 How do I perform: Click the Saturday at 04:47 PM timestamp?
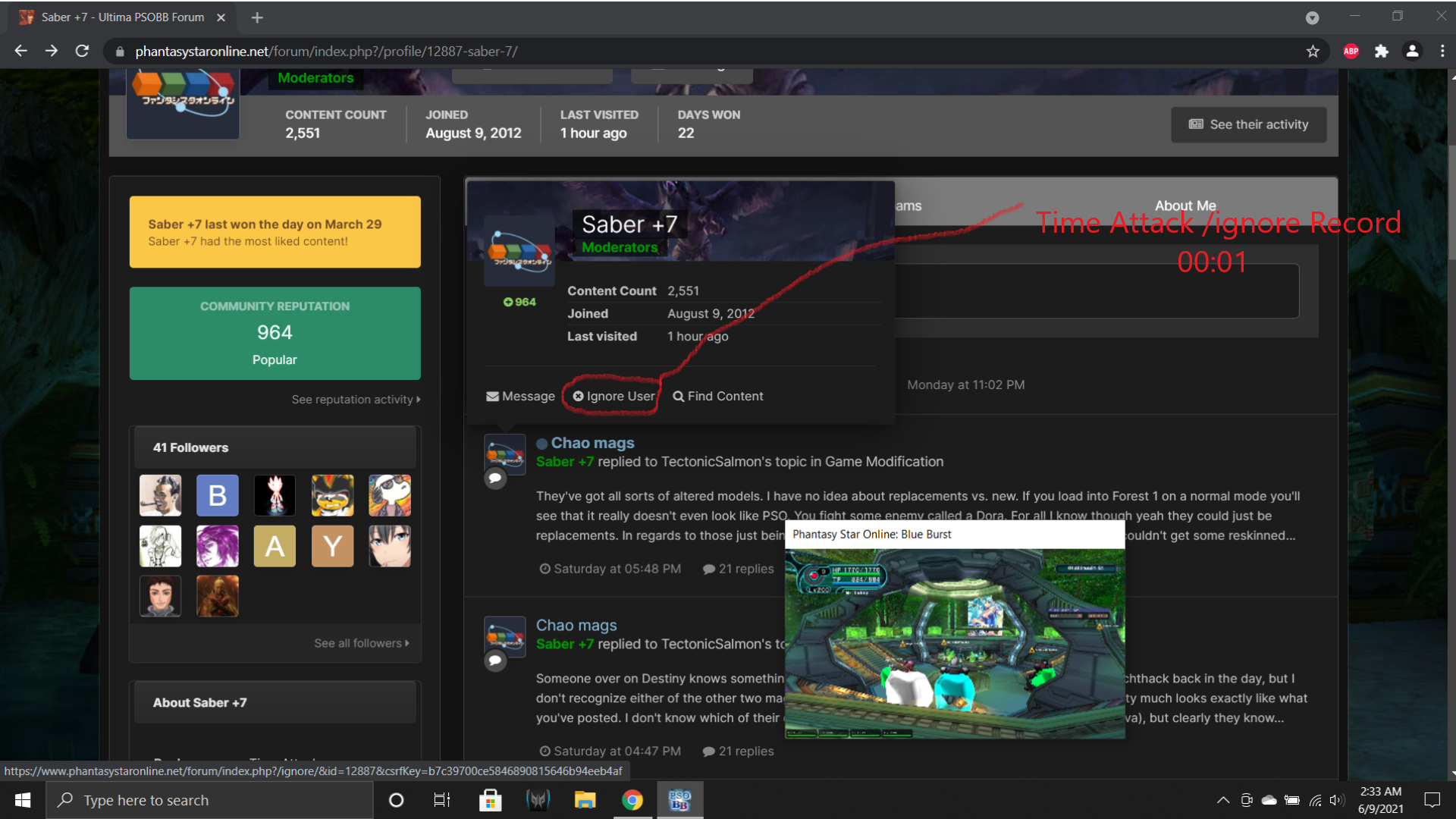[610, 751]
